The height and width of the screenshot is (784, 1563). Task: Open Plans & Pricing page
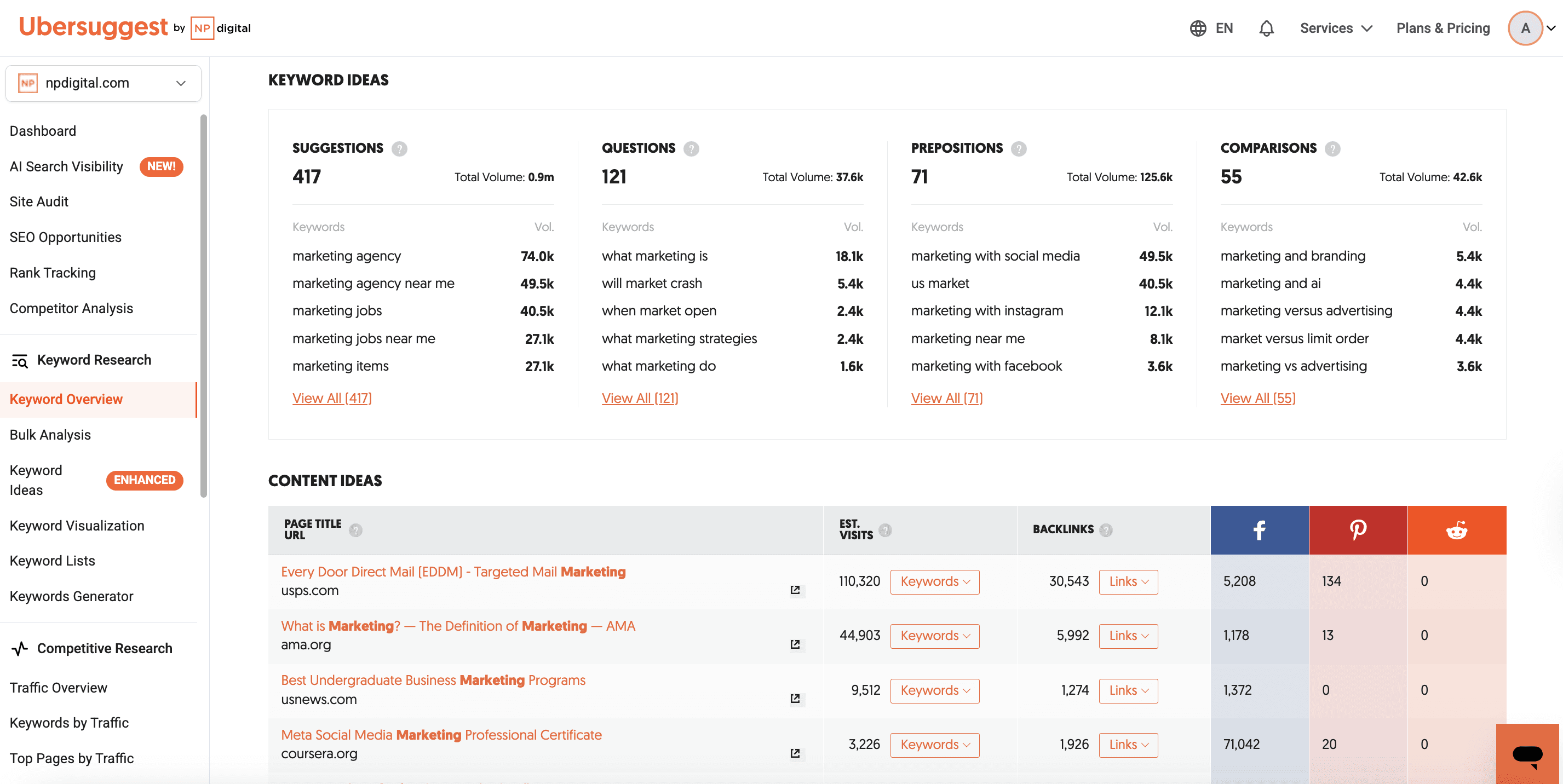tap(1443, 28)
